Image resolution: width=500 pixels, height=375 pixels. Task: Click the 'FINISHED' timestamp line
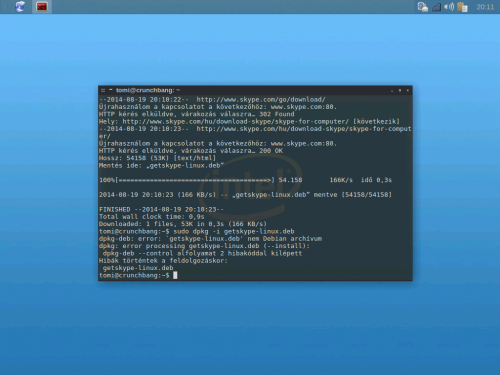point(161,209)
